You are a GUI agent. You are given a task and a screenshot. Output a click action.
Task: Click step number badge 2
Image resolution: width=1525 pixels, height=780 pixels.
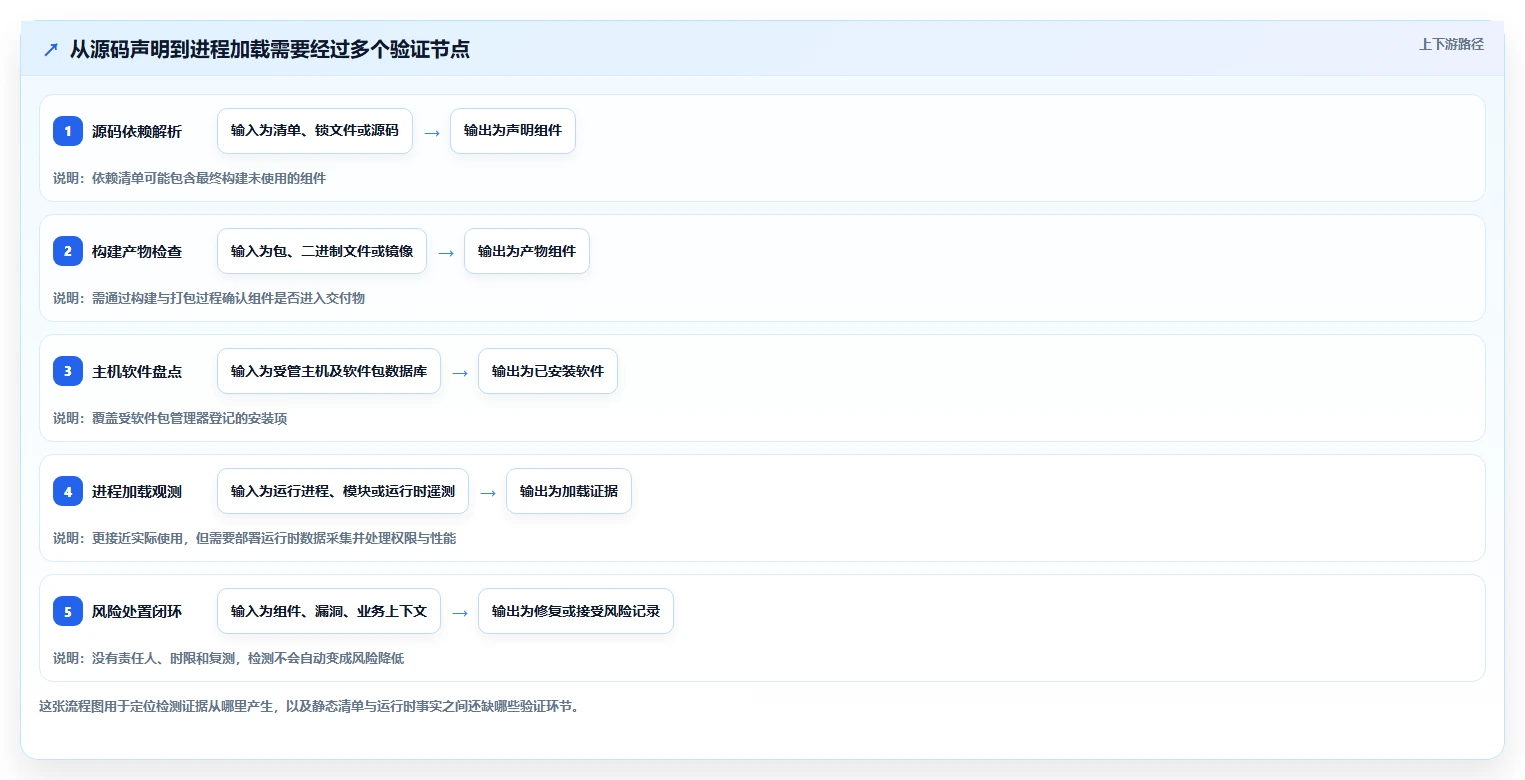[68, 251]
